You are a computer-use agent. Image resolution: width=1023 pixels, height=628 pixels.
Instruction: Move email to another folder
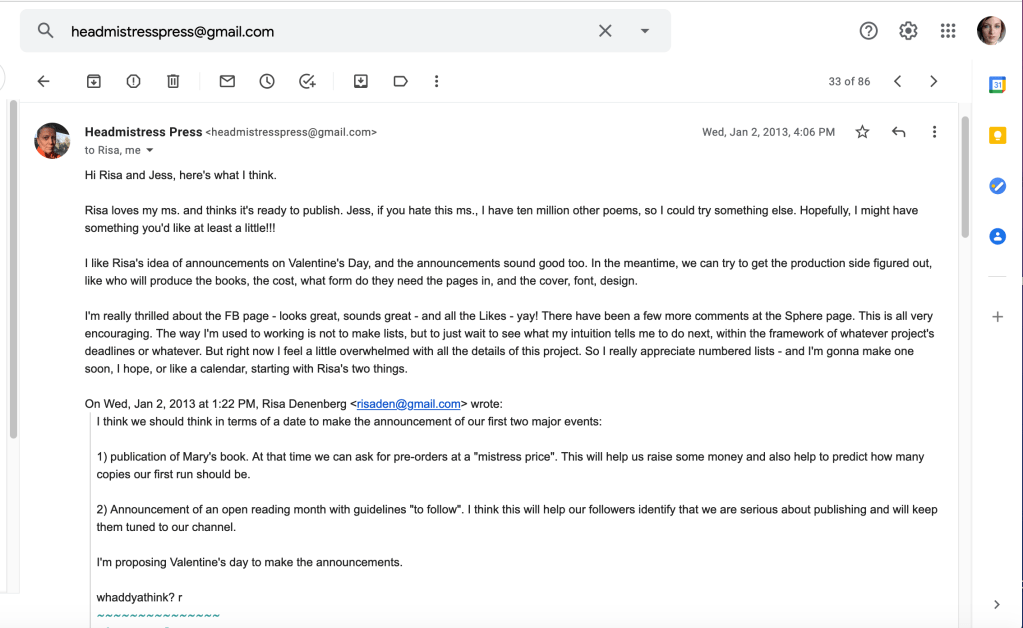[x=361, y=81]
